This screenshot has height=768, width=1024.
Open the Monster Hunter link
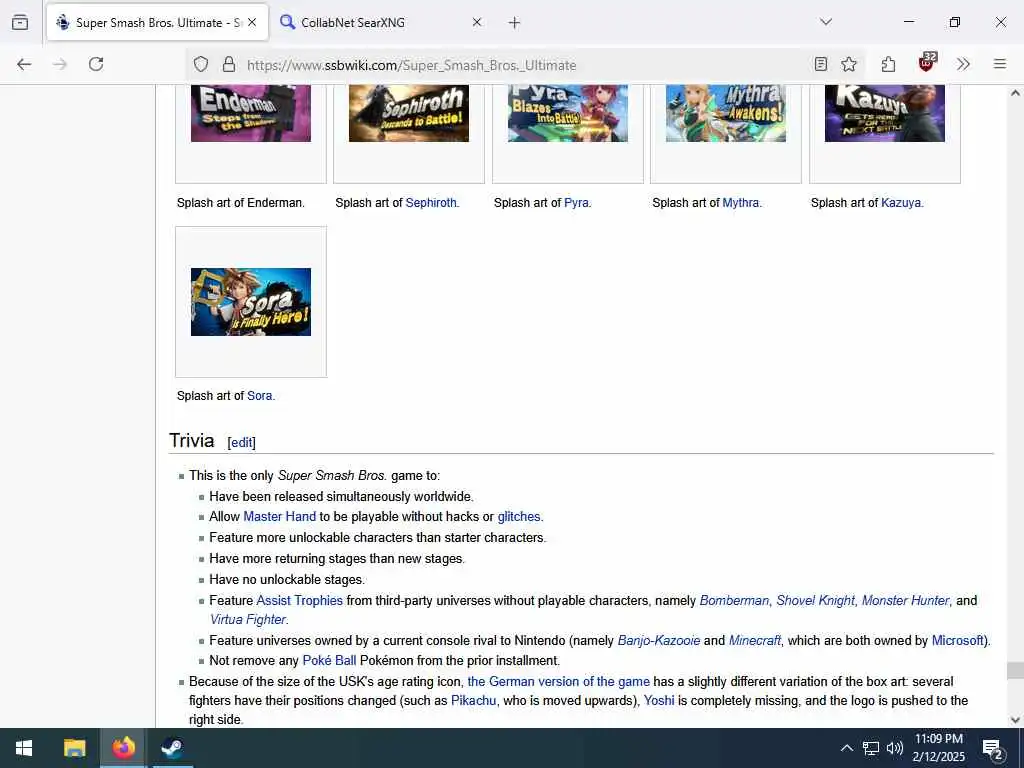905,600
